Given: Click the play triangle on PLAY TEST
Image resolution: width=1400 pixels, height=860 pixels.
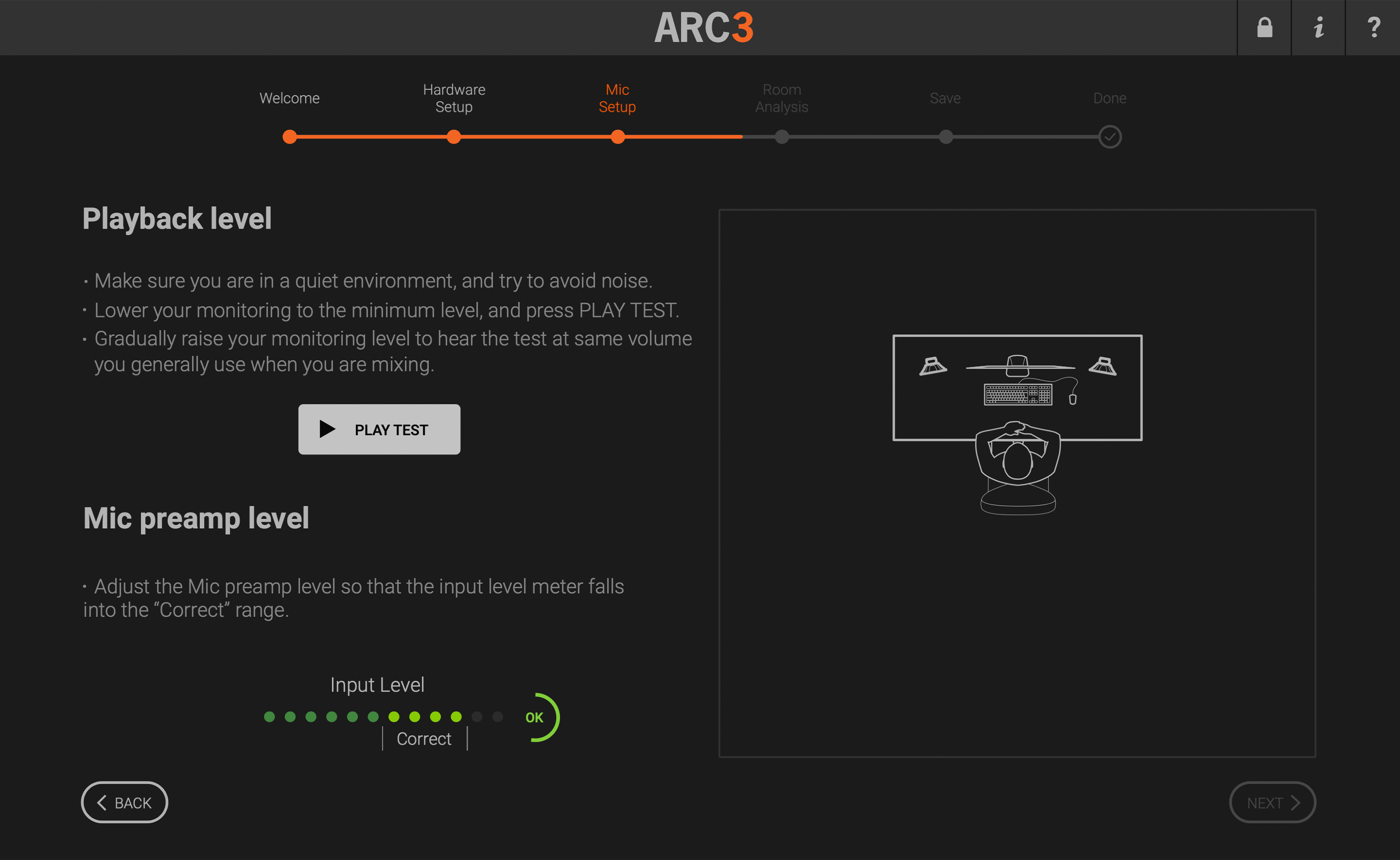Looking at the screenshot, I should point(327,430).
